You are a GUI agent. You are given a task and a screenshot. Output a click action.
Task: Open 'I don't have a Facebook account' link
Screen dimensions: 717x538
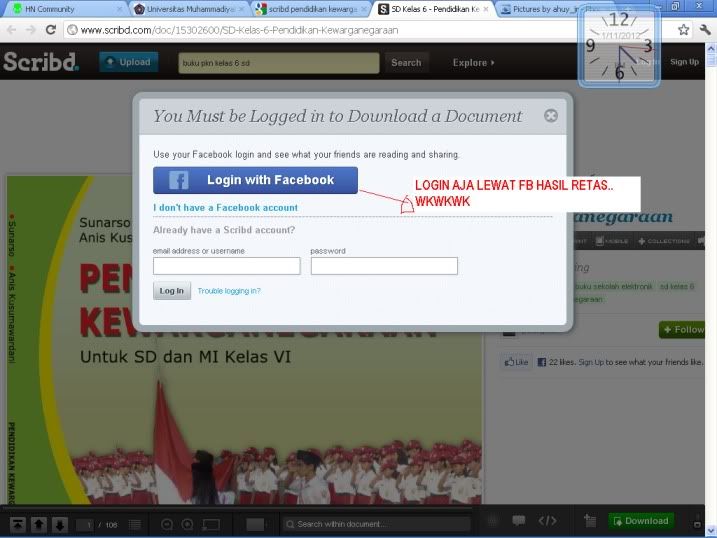[225, 208]
